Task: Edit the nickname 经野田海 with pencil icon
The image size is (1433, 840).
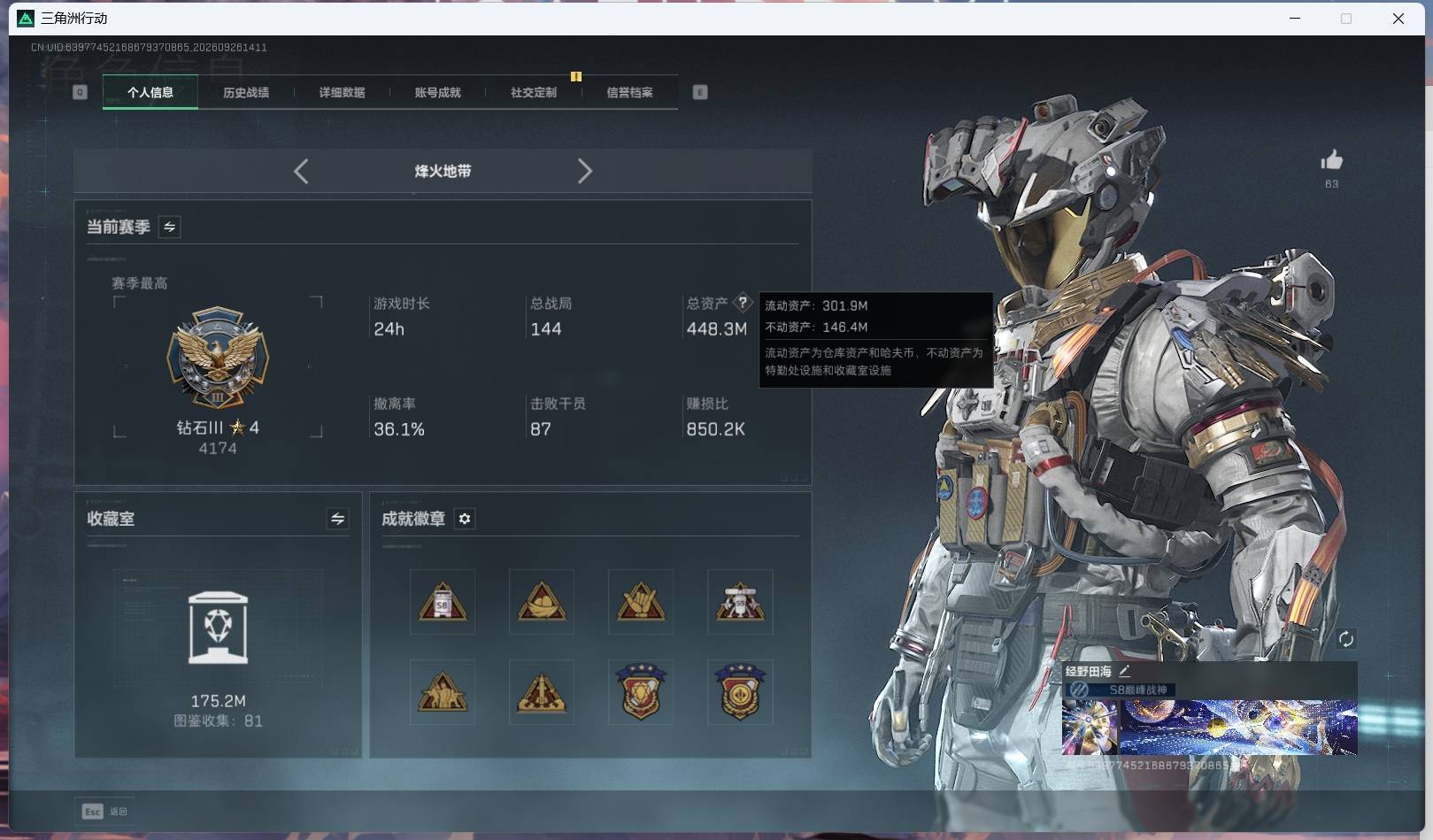Action: [1124, 672]
